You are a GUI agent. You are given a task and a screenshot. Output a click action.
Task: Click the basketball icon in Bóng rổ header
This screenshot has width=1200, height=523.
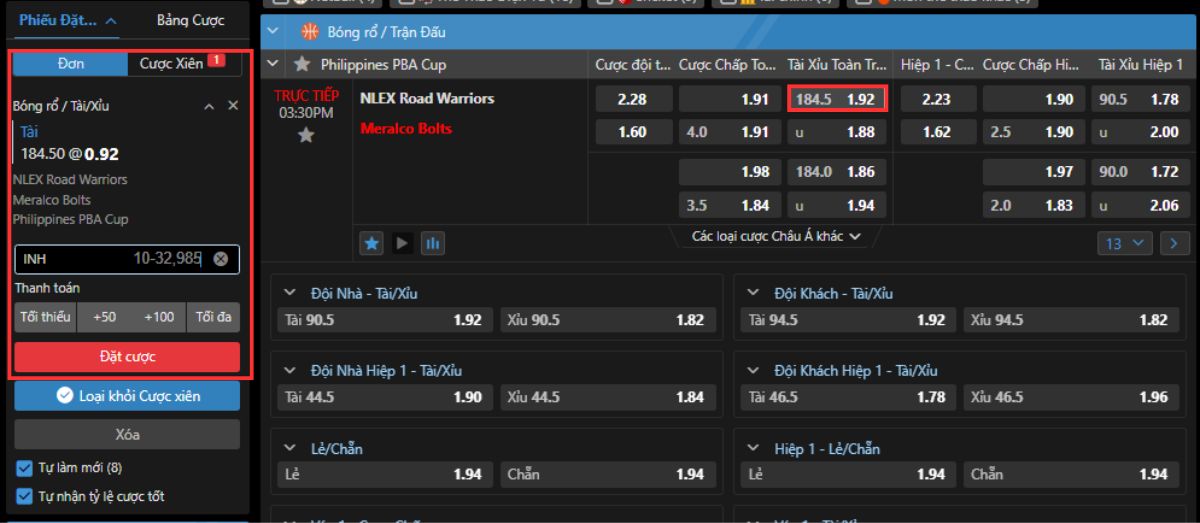pos(309,32)
